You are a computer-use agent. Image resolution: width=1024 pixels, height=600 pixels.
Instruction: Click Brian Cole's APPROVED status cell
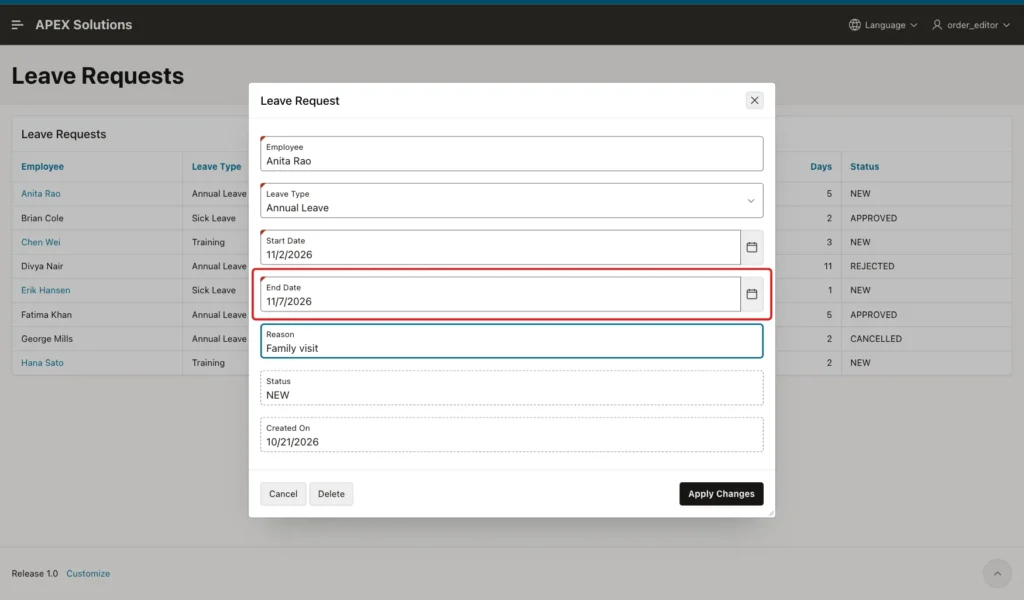pos(926,218)
